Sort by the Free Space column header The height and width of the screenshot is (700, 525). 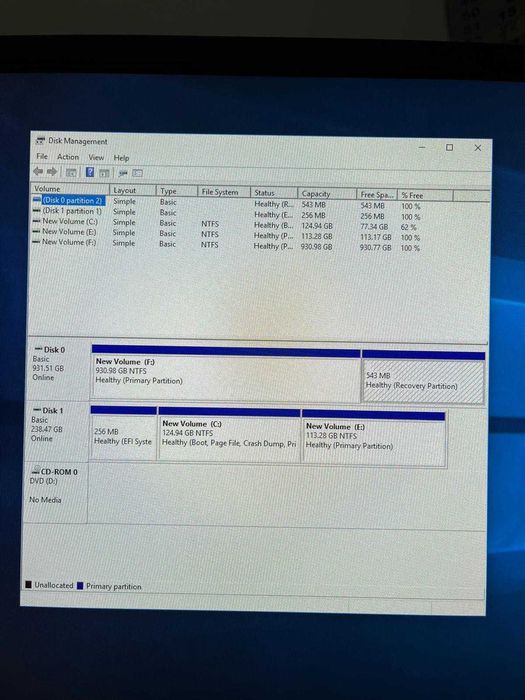[377, 195]
